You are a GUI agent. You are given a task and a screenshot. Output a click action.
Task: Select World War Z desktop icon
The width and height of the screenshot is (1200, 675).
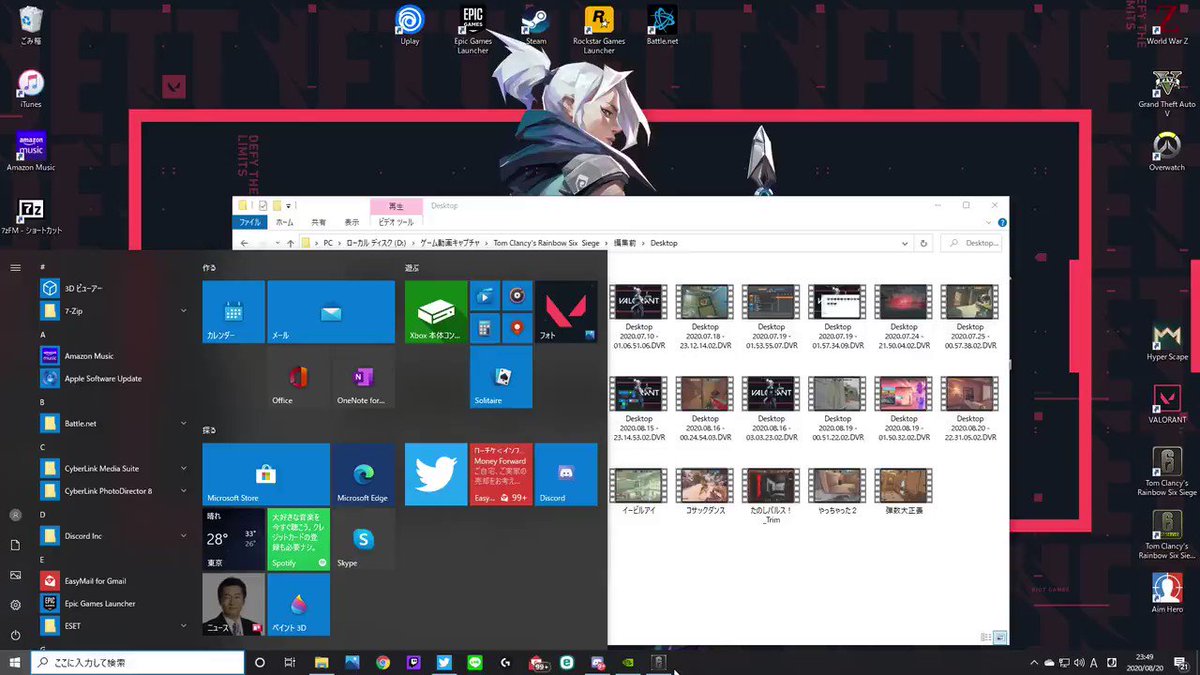[1166, 25]
